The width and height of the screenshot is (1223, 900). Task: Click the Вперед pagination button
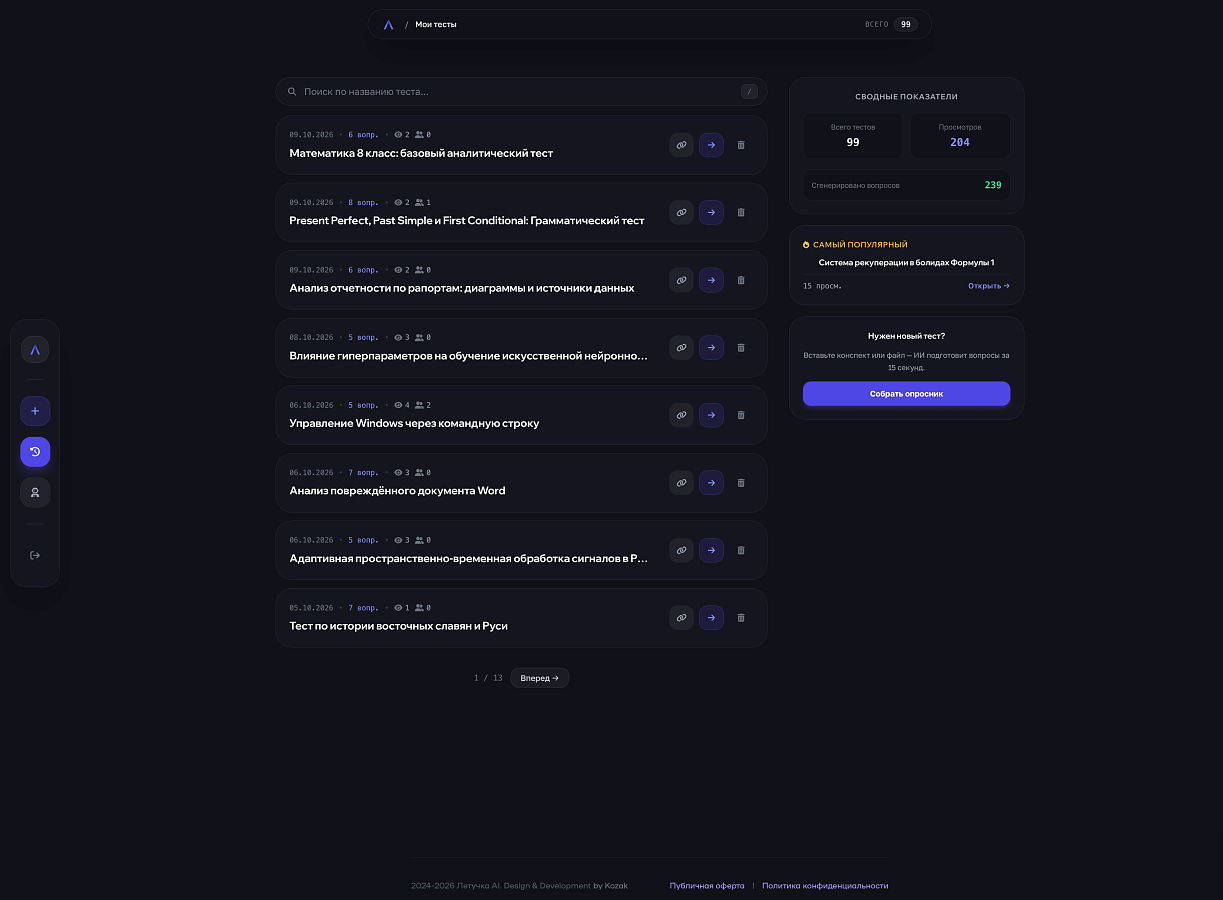(x=540, y=678)
